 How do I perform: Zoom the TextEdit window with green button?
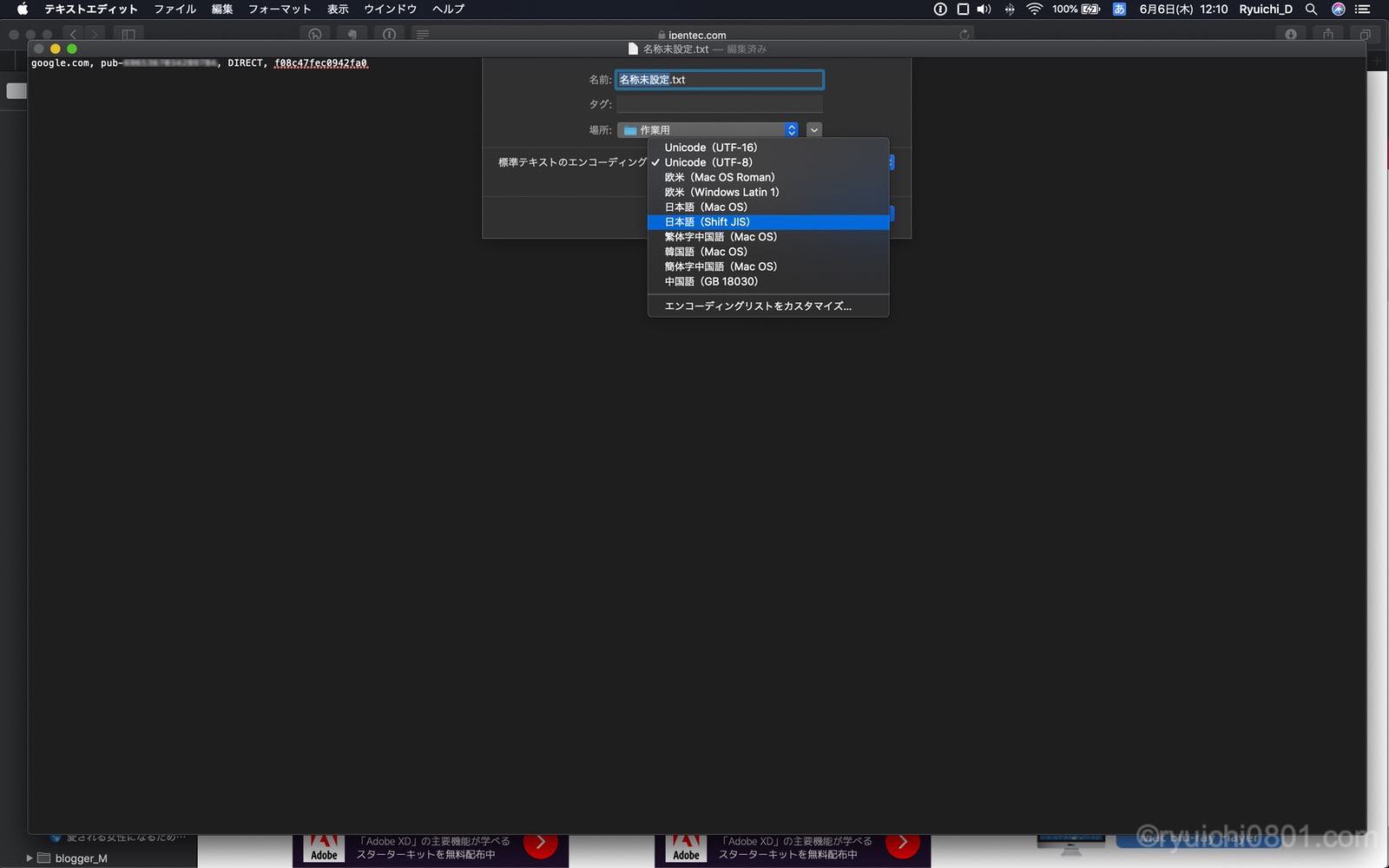(x=72, y=49)
